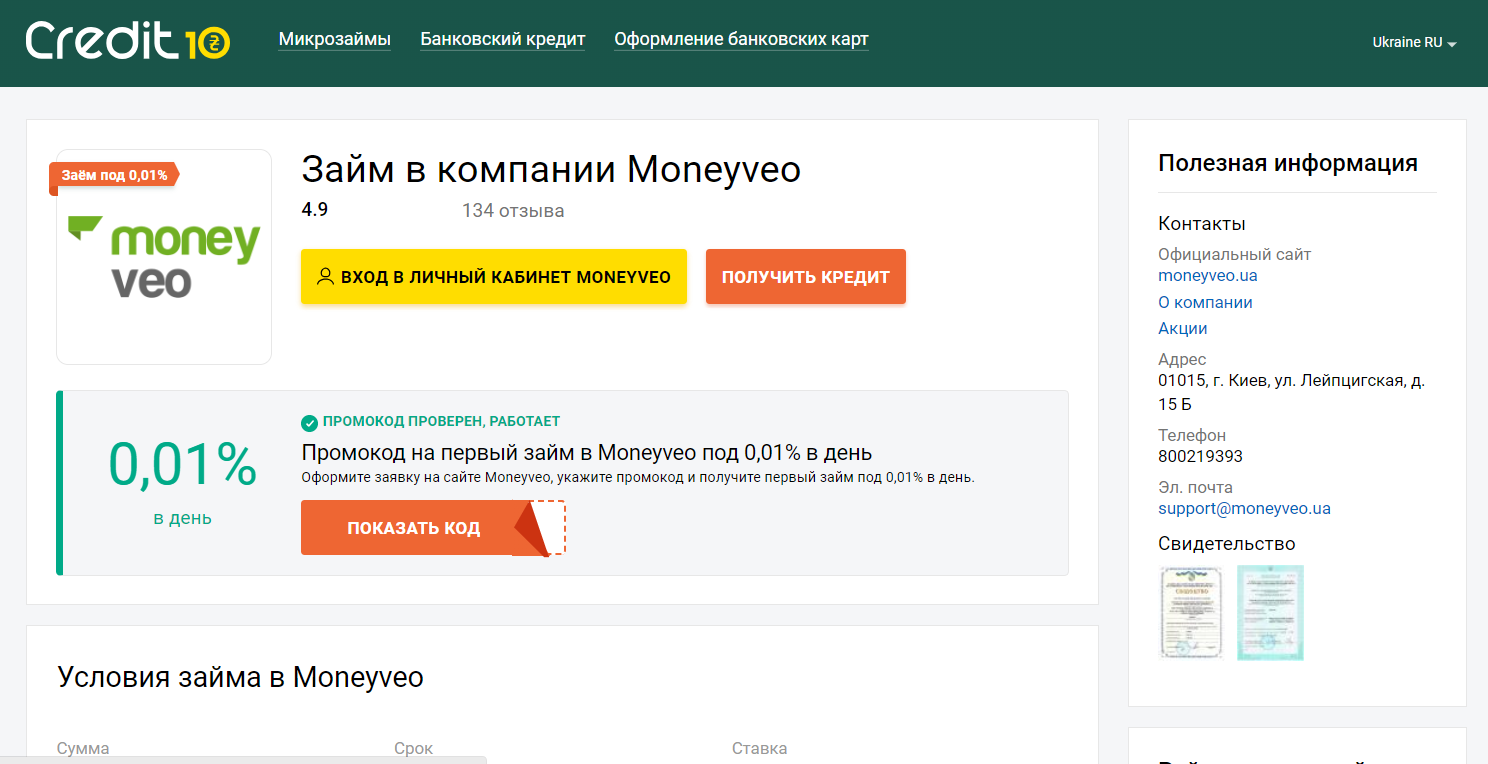Viewport: 1488px width, 764px height.
Task: Click the Займ в компании Moneyveo heading
Action: coord(551,169)
